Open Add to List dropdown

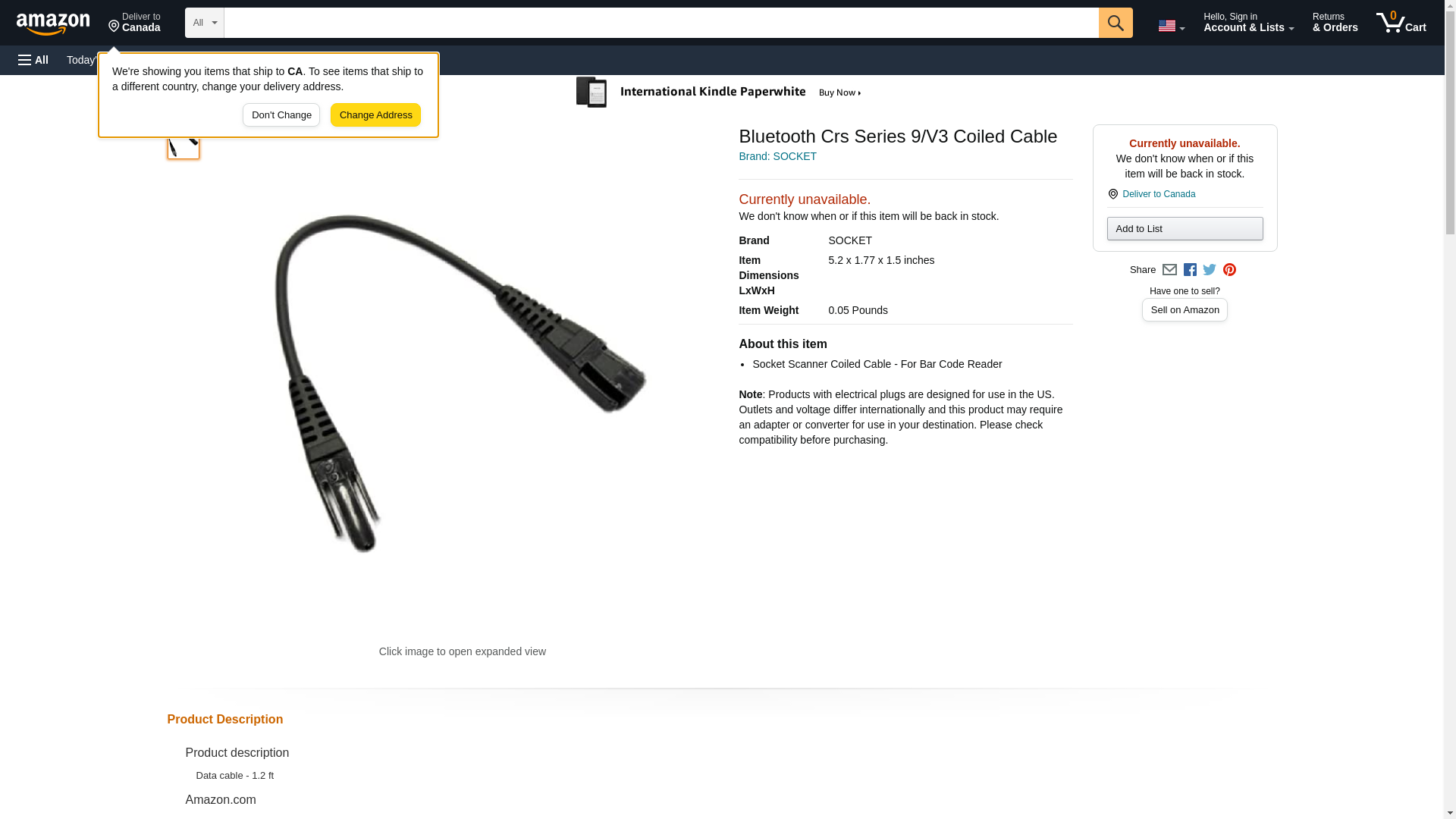tap(1185, 229)
